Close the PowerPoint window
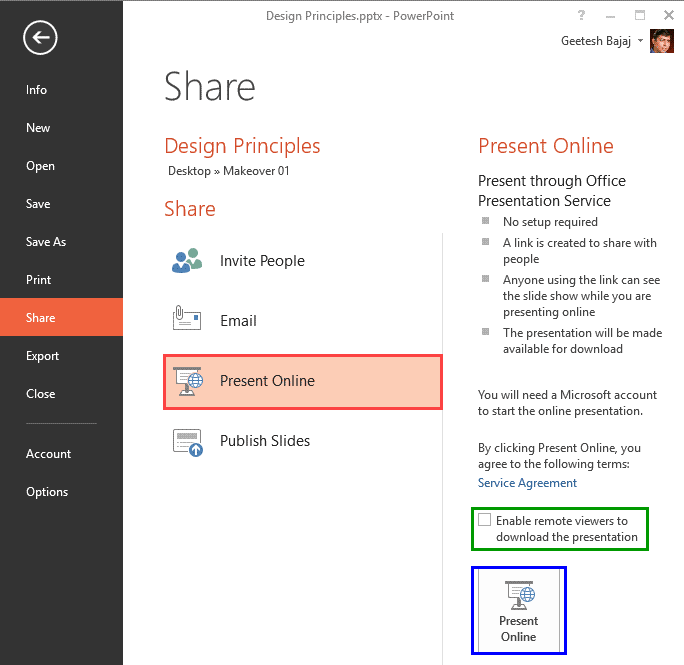 click(x=669, y=16)
